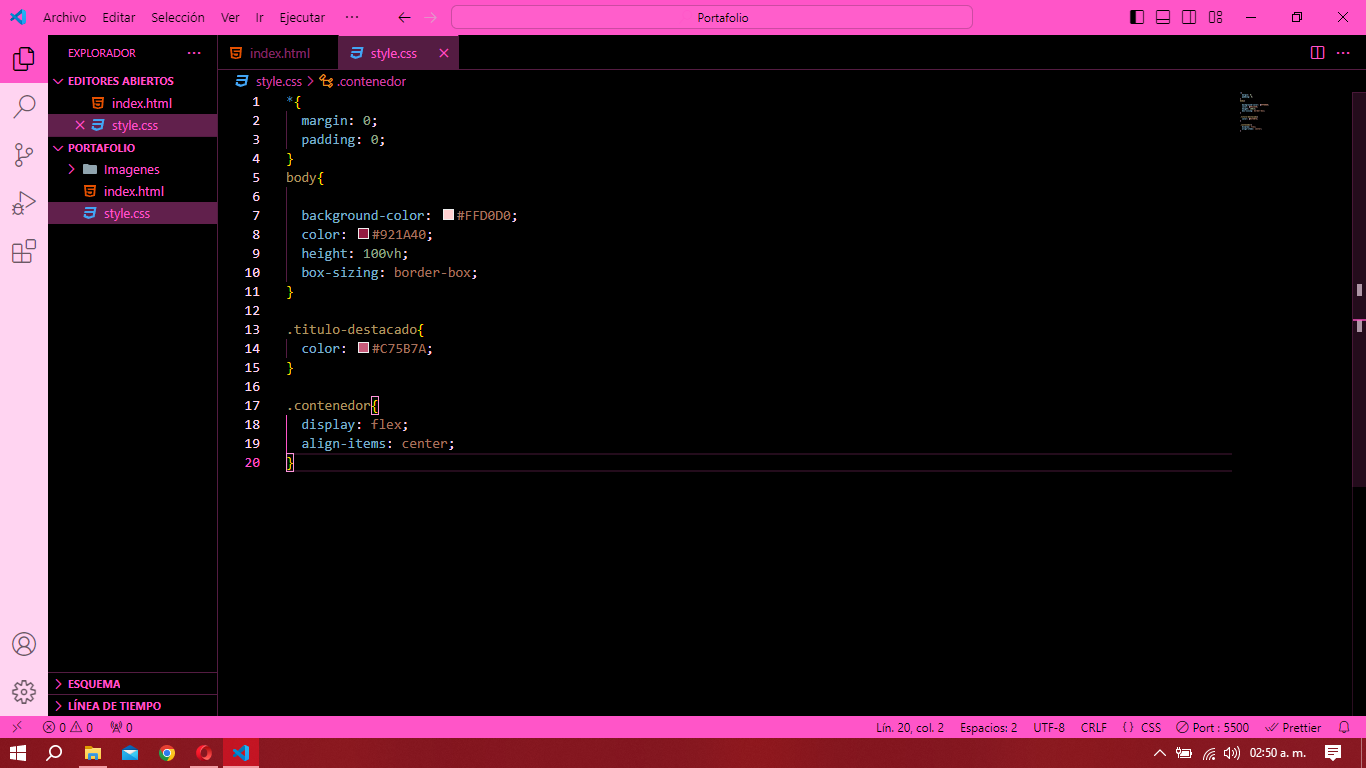This screenshot has height=768, width=1366.
Task: Open the Ir menu
Action: click(x=259, y=17)
